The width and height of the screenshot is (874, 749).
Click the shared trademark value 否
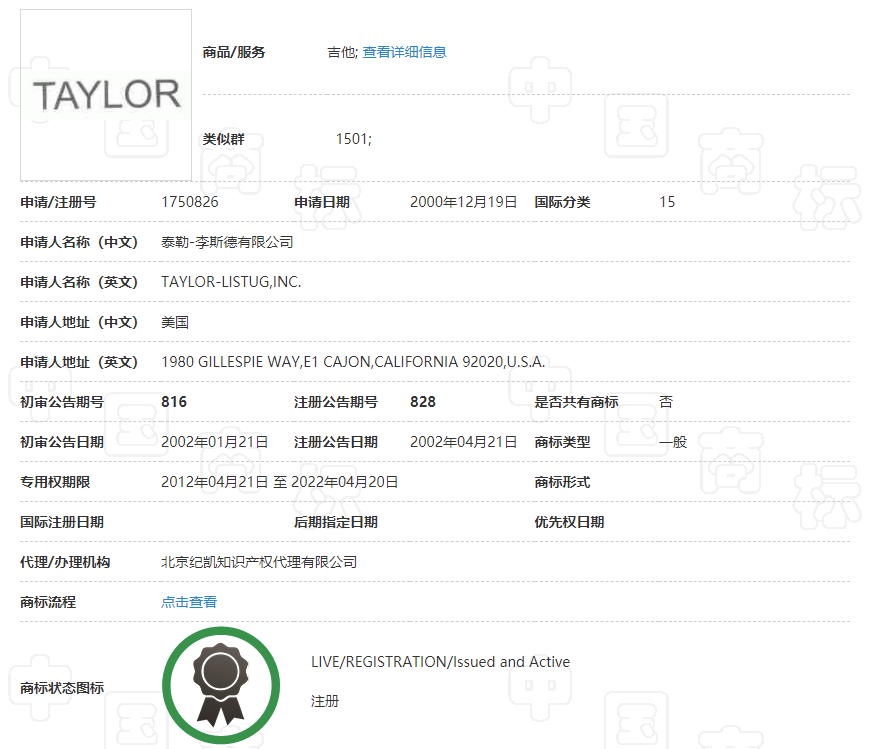tap(666, 402)
